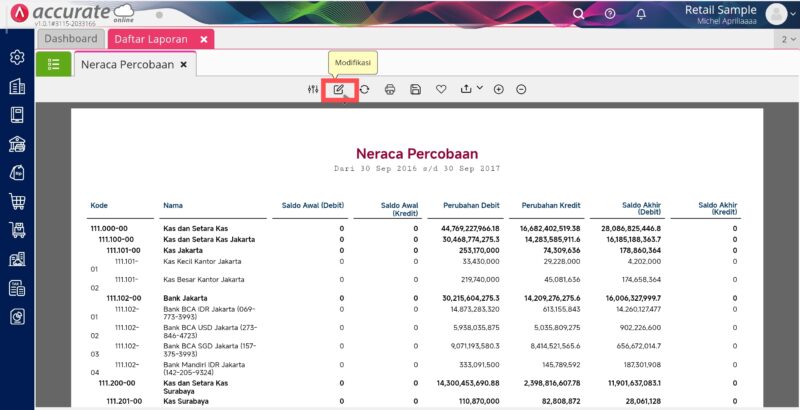Zoom in with the plus icon
Image resolution: width=800 pixels, height=410 pixels.
[x=498, y=89]
